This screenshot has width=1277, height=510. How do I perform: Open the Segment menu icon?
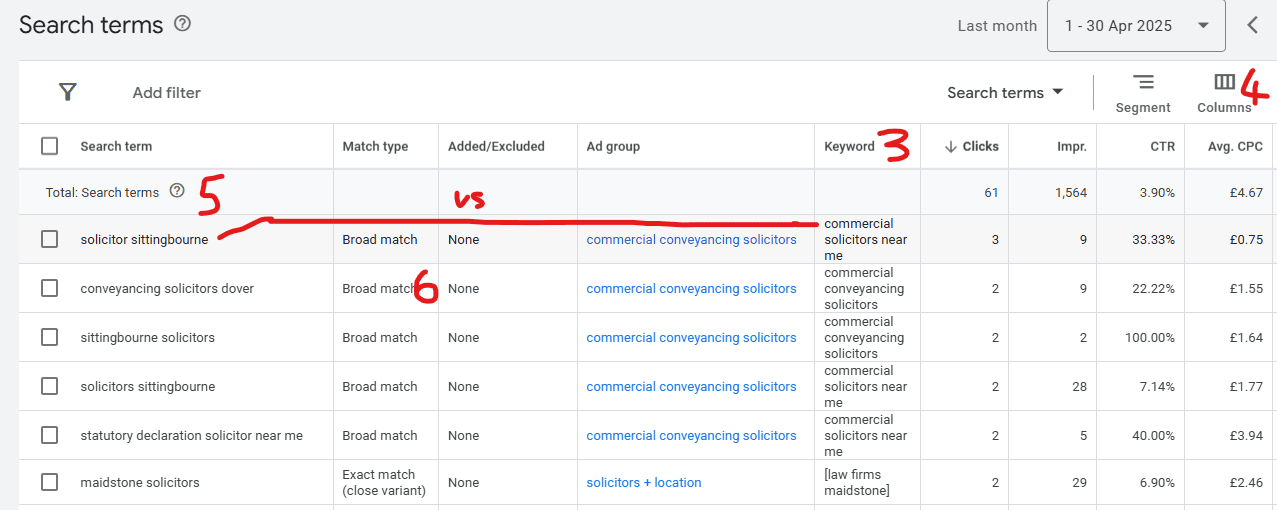(1143, 82)
